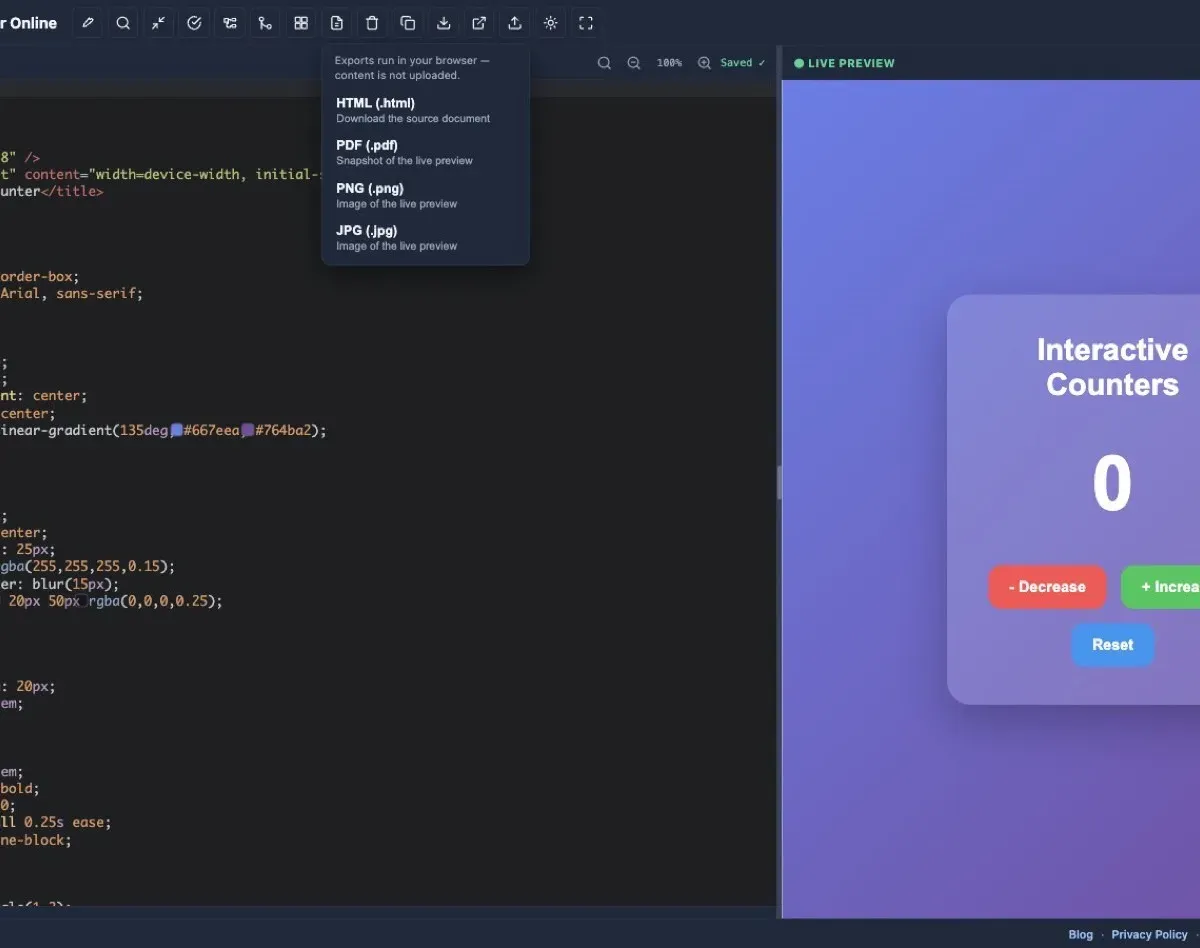Click the split pane divider handle
The height and width of the screenshot is (948, 1200).
[779, 483]
